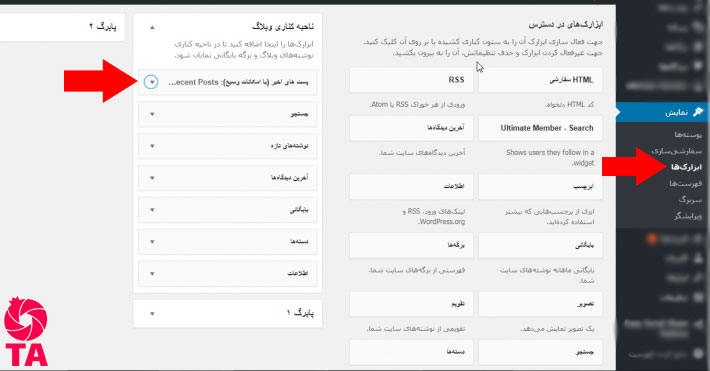Select the RSS available widget
Image resolution: width=710 pixels, height=371 pixels.
click(411, 80)
